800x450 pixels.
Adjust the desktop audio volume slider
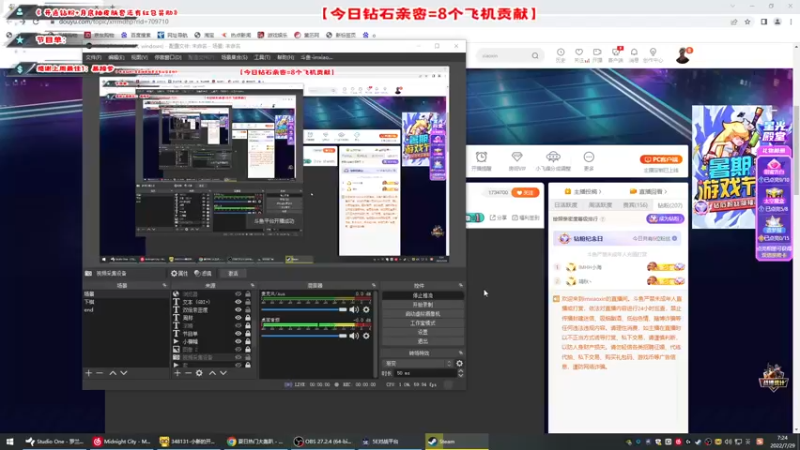pyautogui.click(x=304, y=336)
